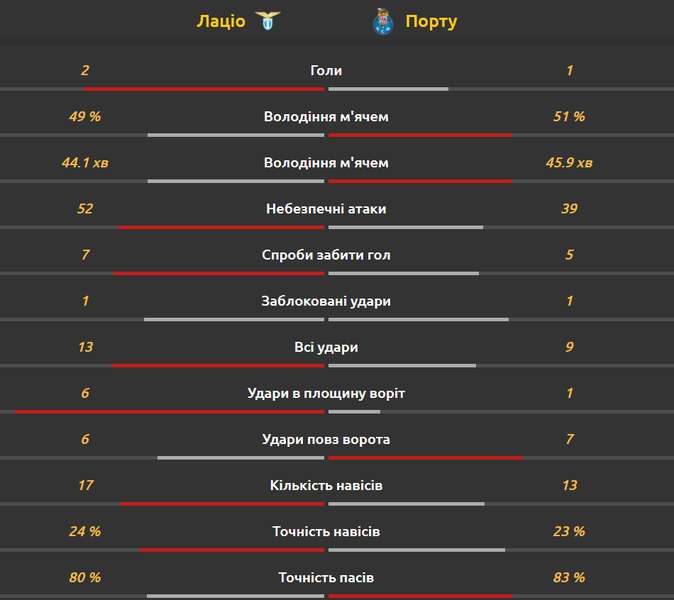674x600 pixels.
Task: Click the Porto team crest icon
Action: 383,21
